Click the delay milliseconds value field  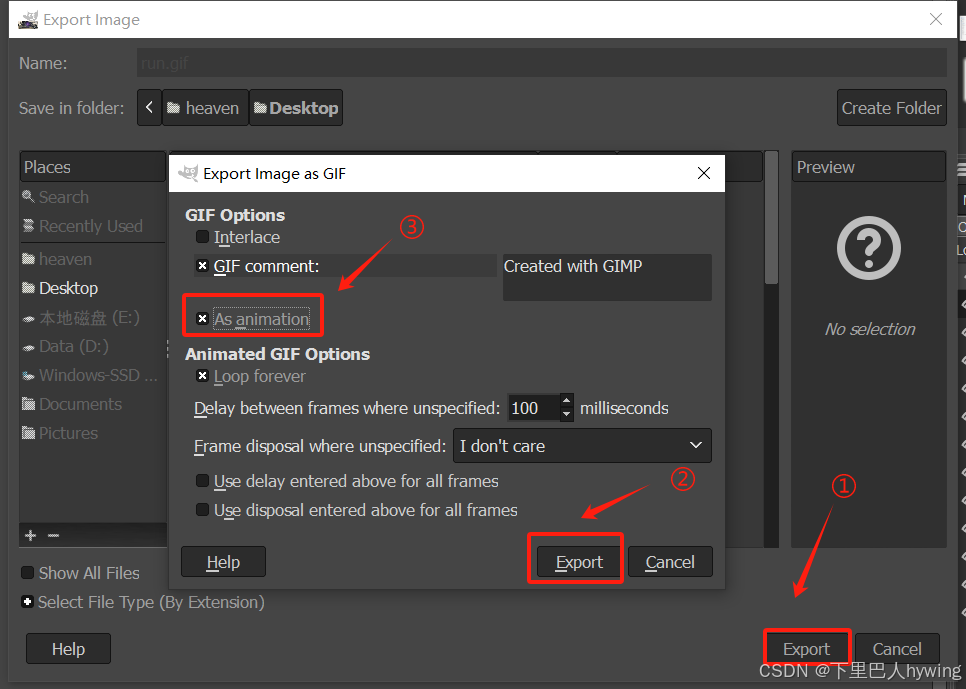point(534,408)
